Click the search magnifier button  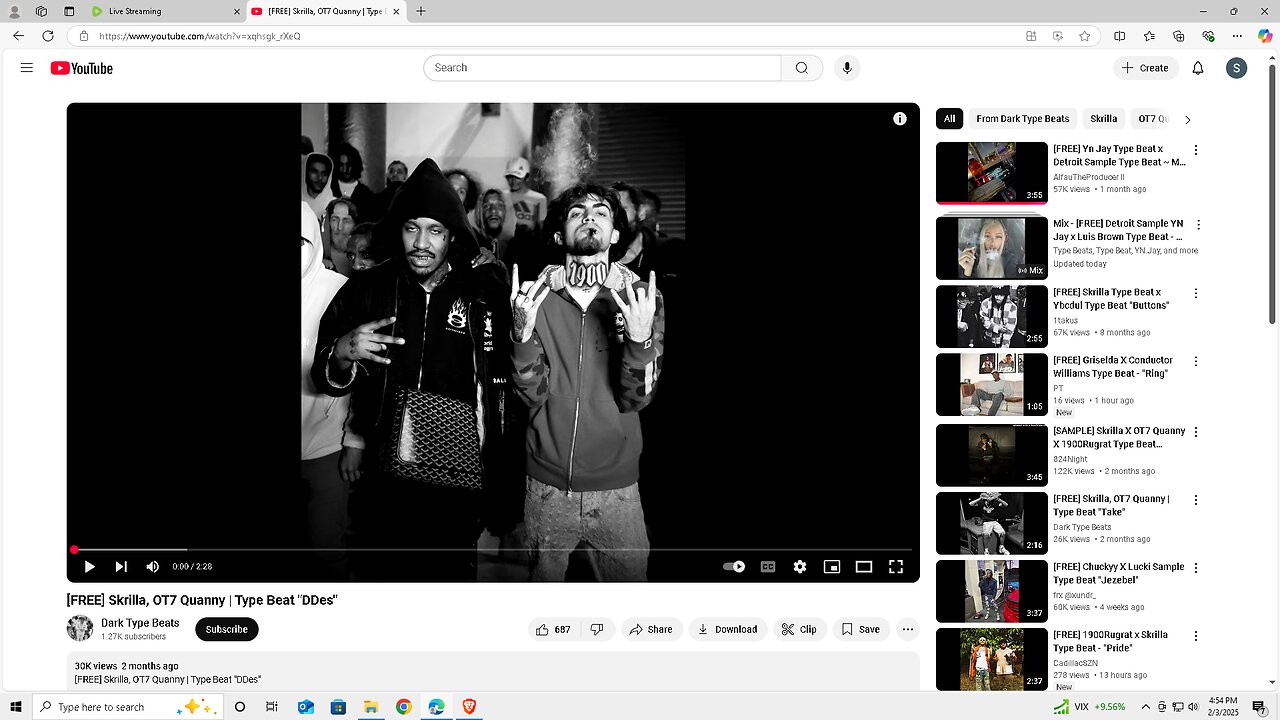tap(802, 68)
